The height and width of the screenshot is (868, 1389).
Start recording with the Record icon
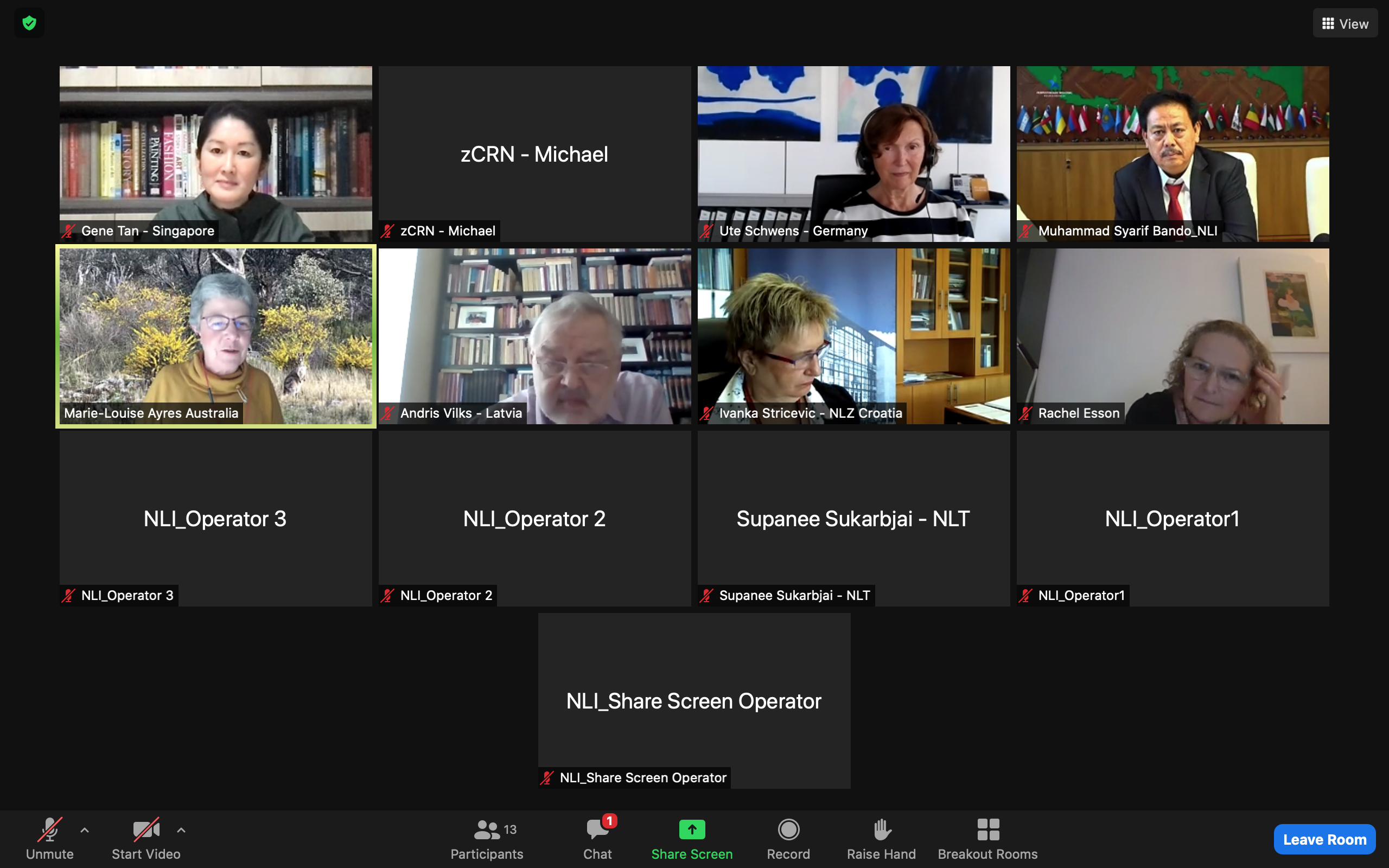[x=788, y=829]
